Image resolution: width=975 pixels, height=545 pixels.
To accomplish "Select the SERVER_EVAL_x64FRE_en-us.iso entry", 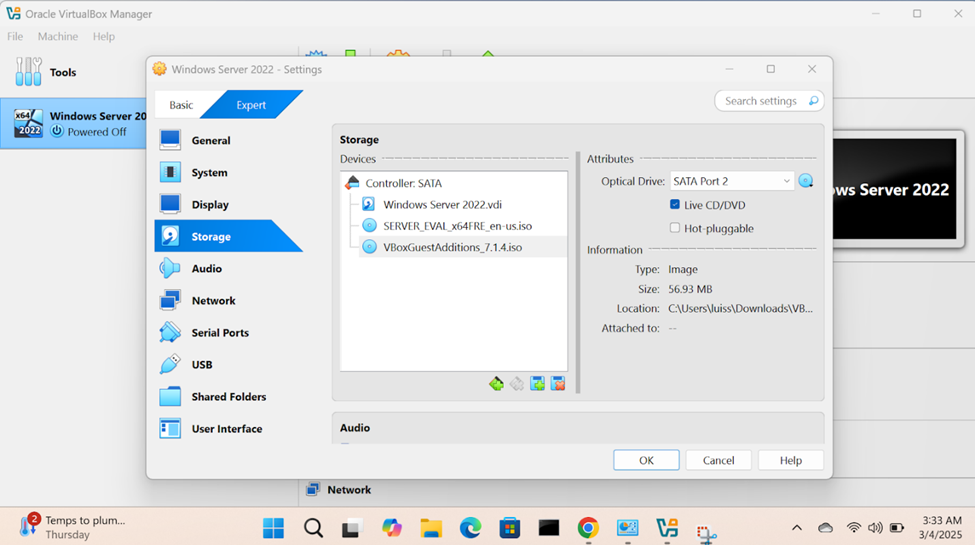I will tap(457, 226).
